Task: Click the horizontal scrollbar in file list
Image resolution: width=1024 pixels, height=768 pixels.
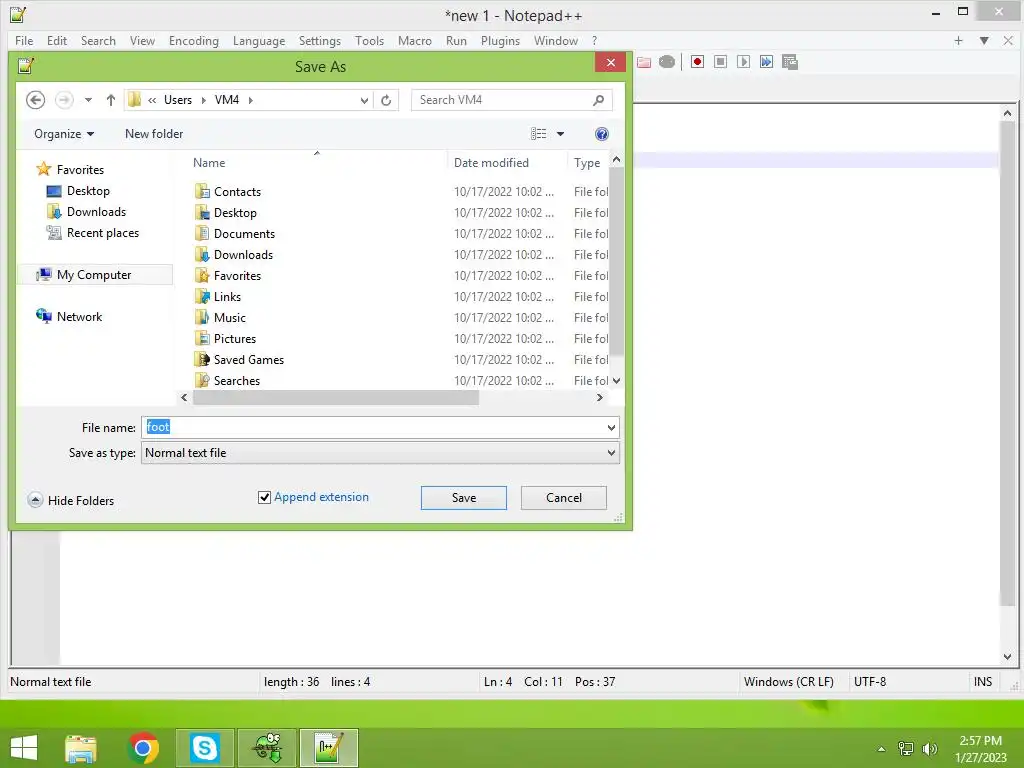Action: coord(336,398)
